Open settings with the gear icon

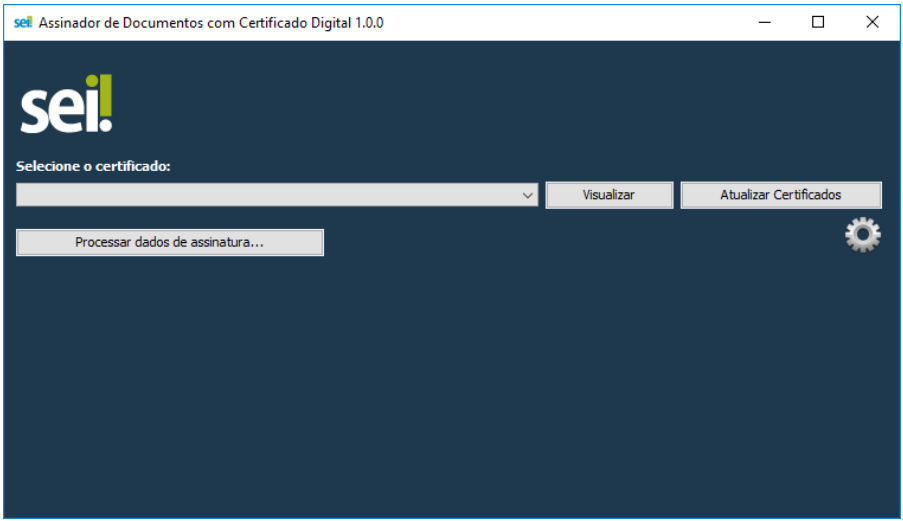[862, 235]
